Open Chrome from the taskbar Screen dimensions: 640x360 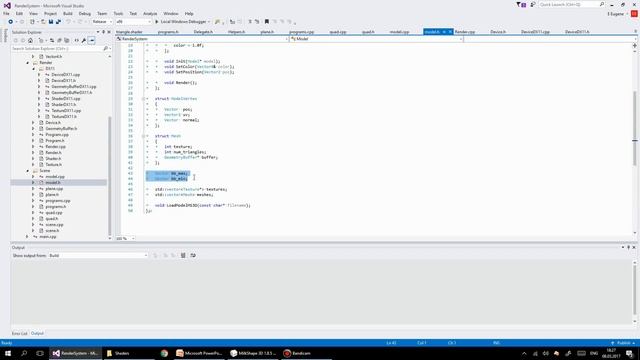(x=164, y=353)
